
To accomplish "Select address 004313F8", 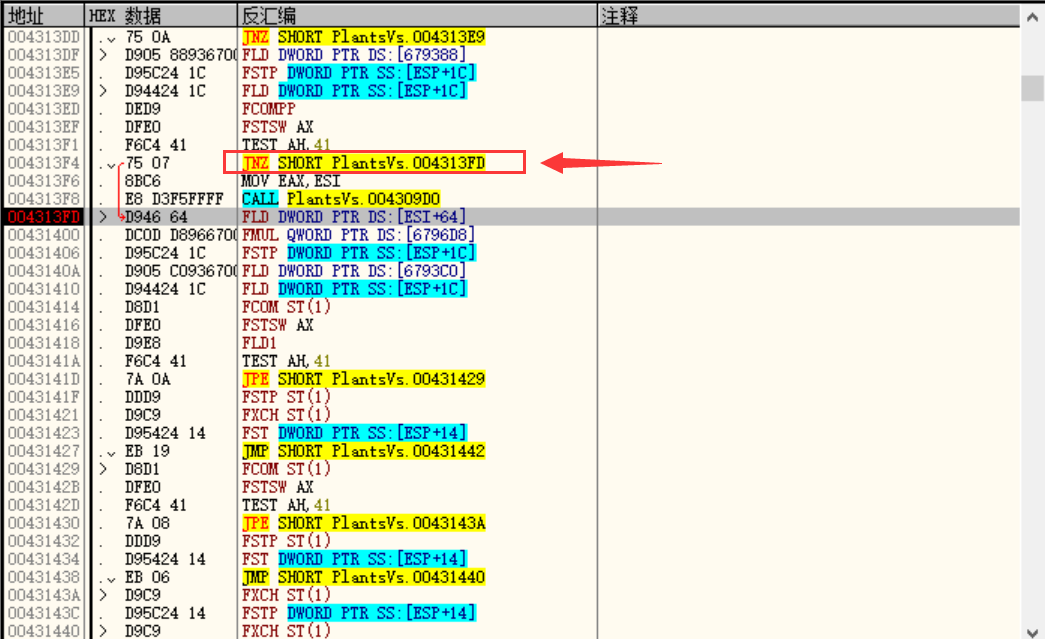I will tap(44, 199).
